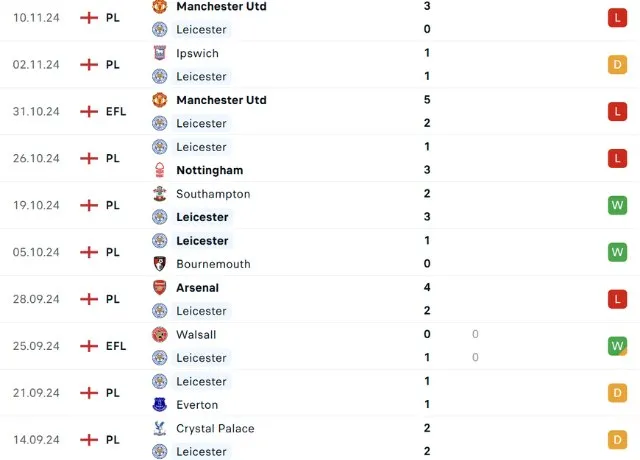Open the Nottingham club crest
Viewport: 640px width, 460px height.
pyautogui.click(x=159, y=170)
